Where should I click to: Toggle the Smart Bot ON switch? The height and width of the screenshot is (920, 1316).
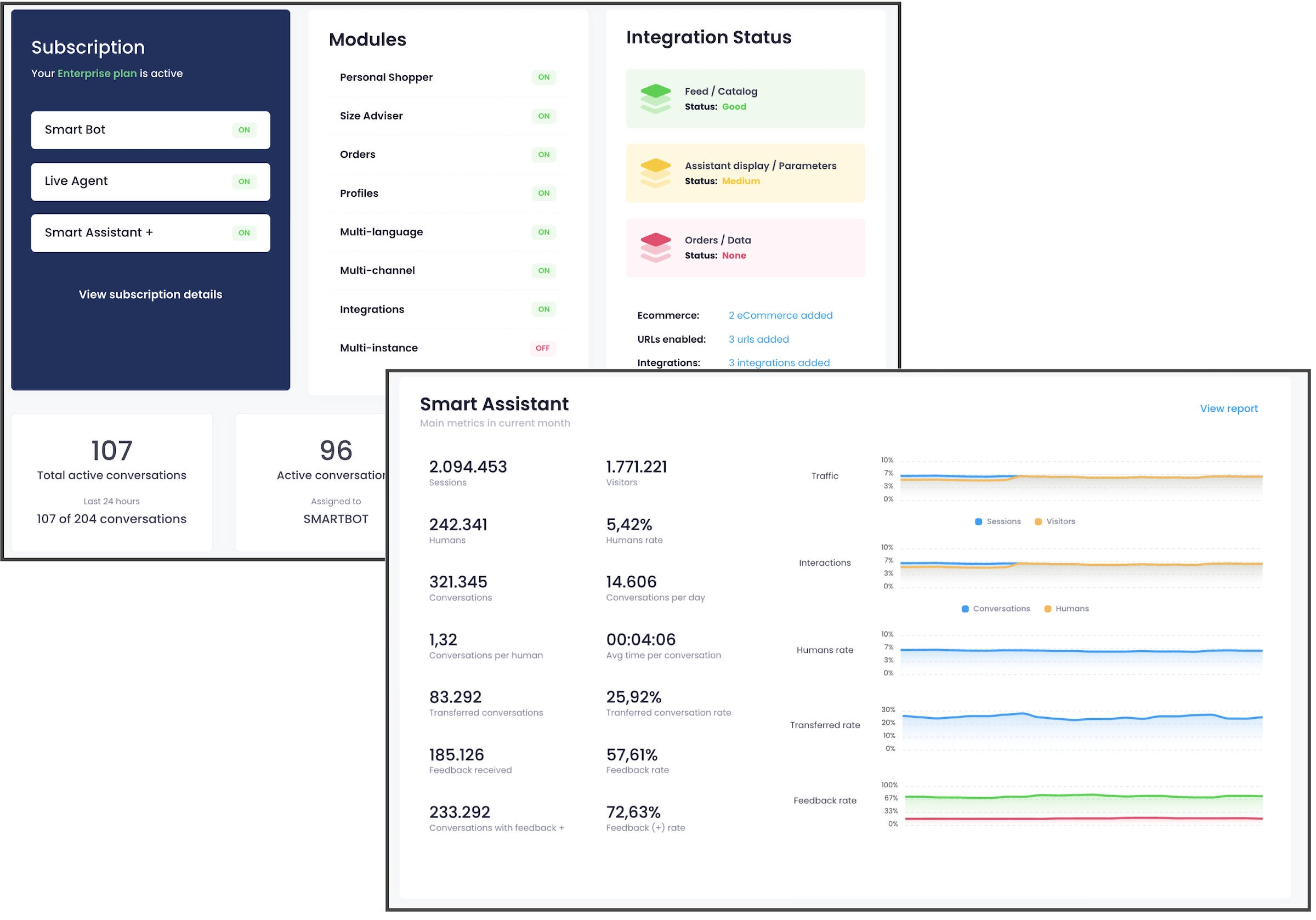pyautogui.click(x=244, y=130)
